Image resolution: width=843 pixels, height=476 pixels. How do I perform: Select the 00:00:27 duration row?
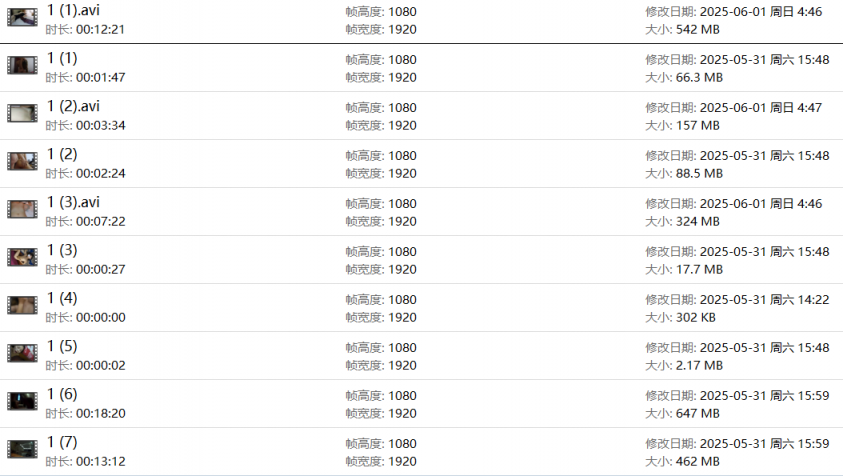click(x=86, y=269)
